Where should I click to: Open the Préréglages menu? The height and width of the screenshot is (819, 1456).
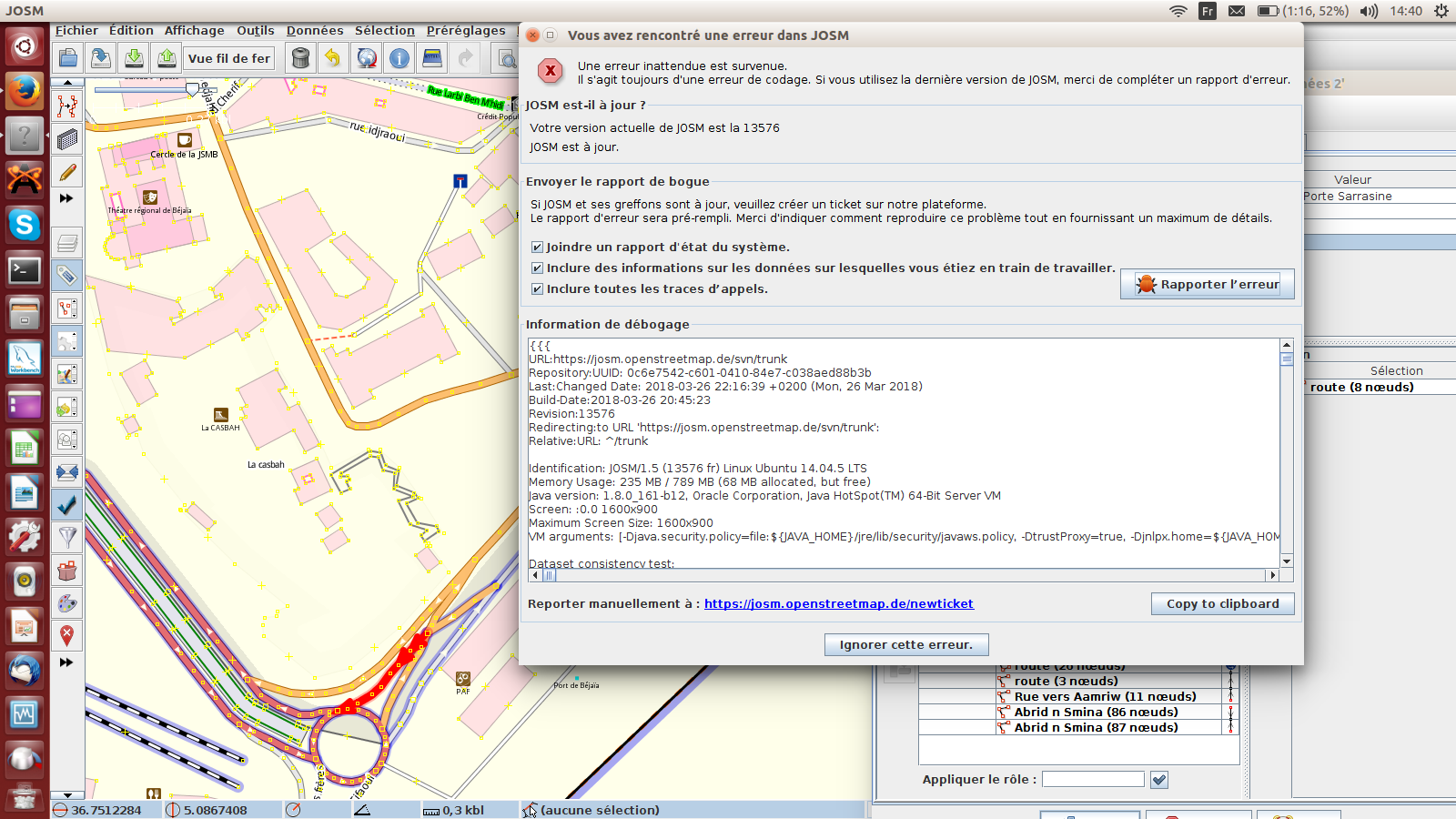coord(465,31)
